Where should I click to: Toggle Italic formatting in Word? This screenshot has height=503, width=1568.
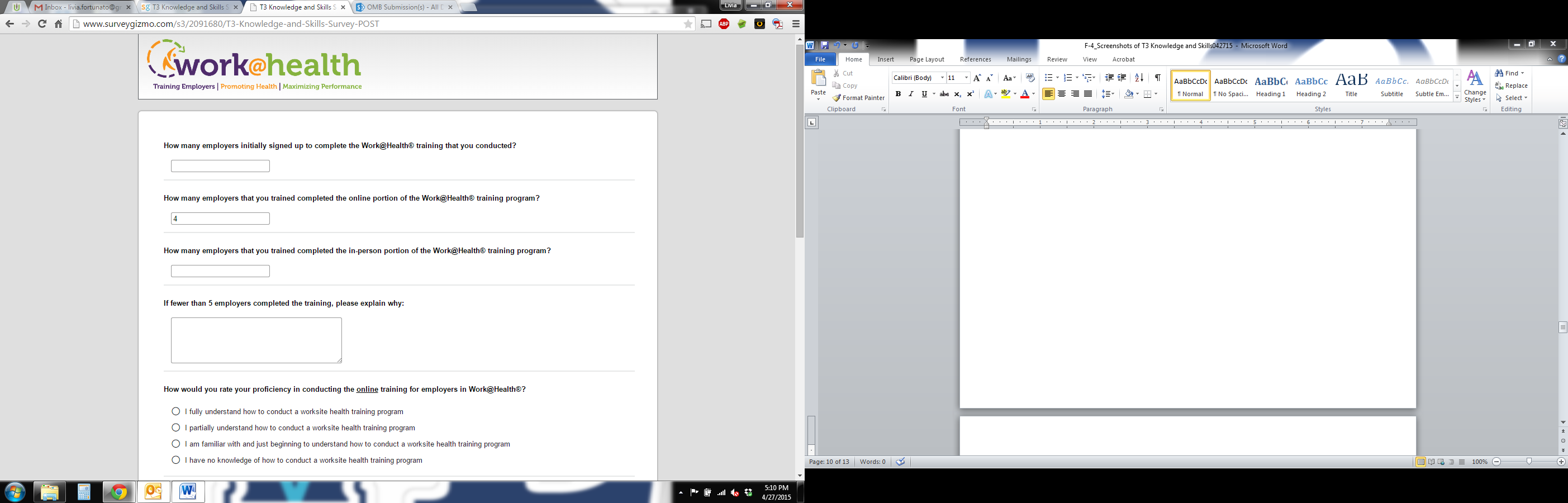click(x=911, y=94)
